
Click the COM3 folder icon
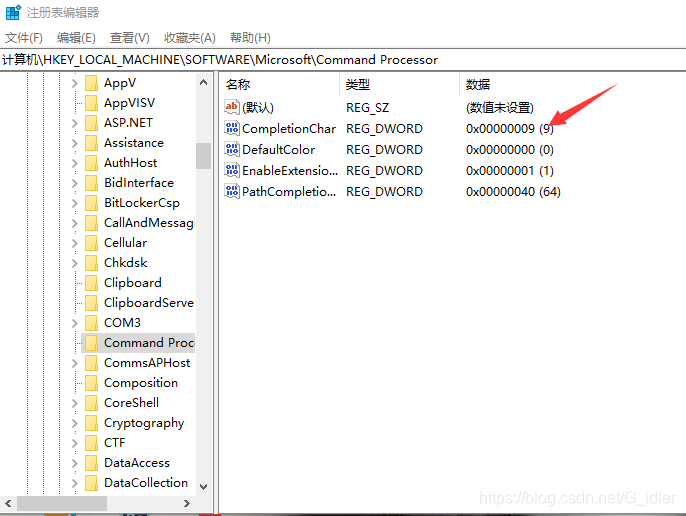[91, 323]
